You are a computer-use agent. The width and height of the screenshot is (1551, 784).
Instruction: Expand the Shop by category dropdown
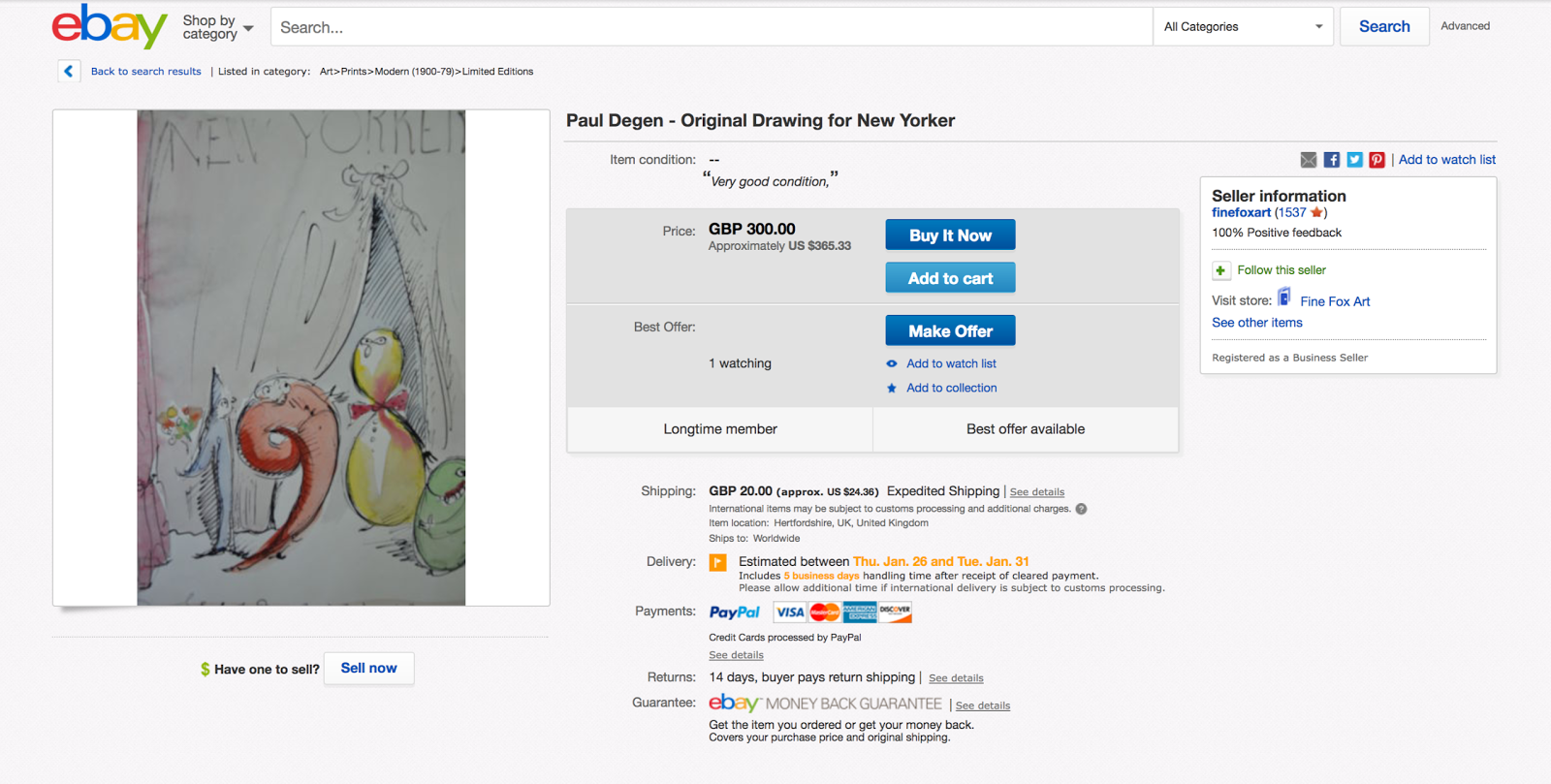pos(218,27)
